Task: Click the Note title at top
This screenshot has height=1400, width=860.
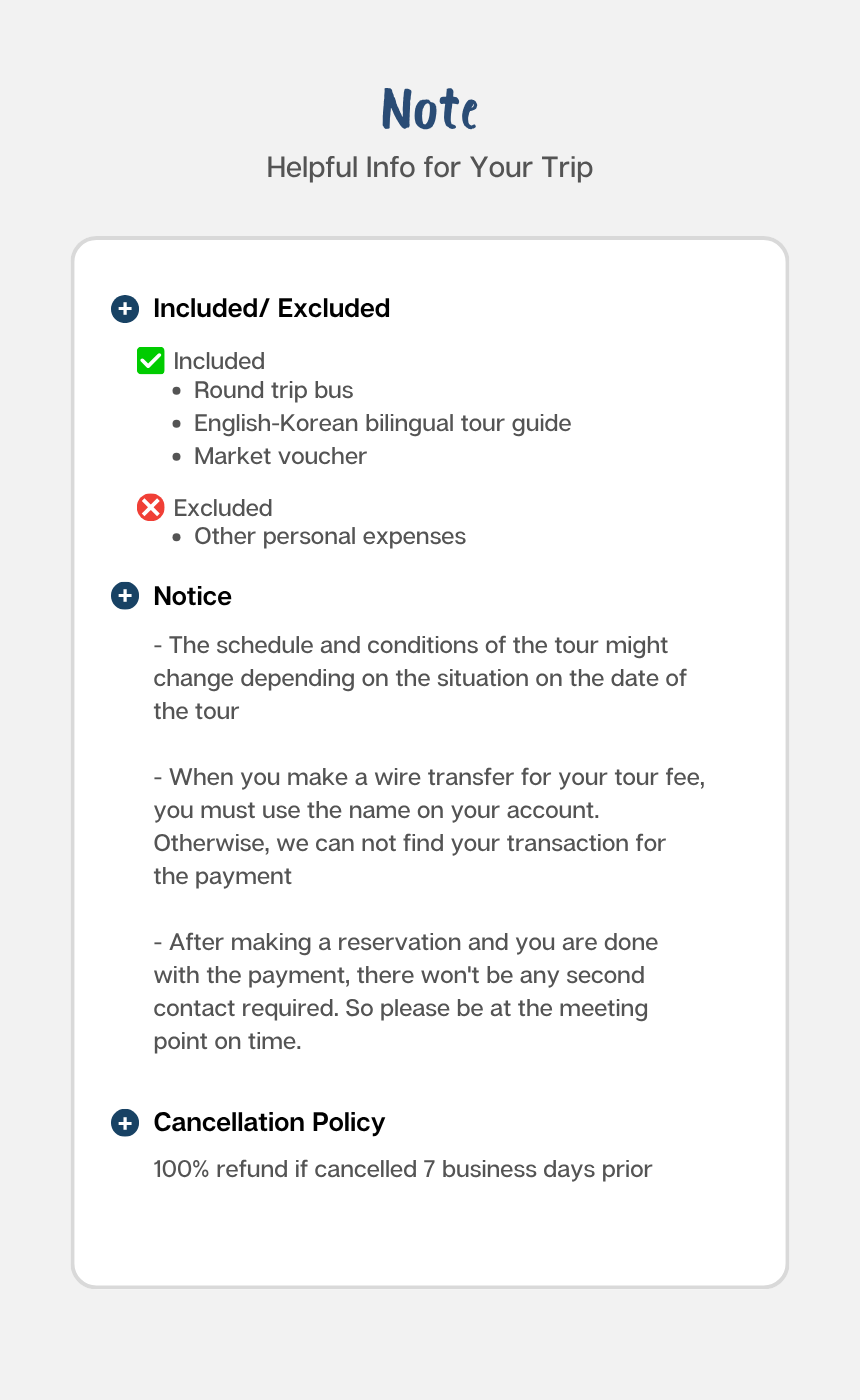Action: [430, 108]
